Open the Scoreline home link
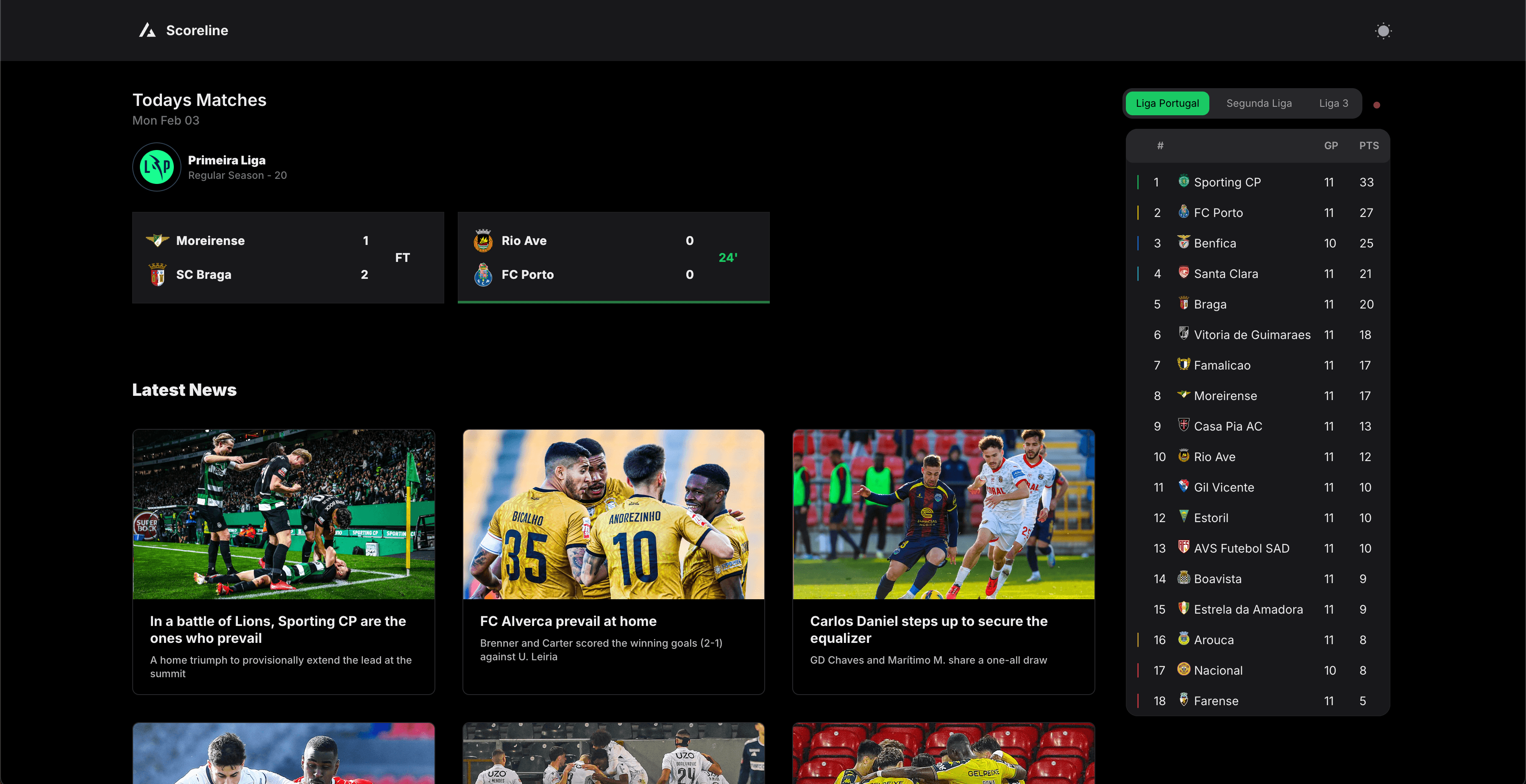 pos(184,30)
